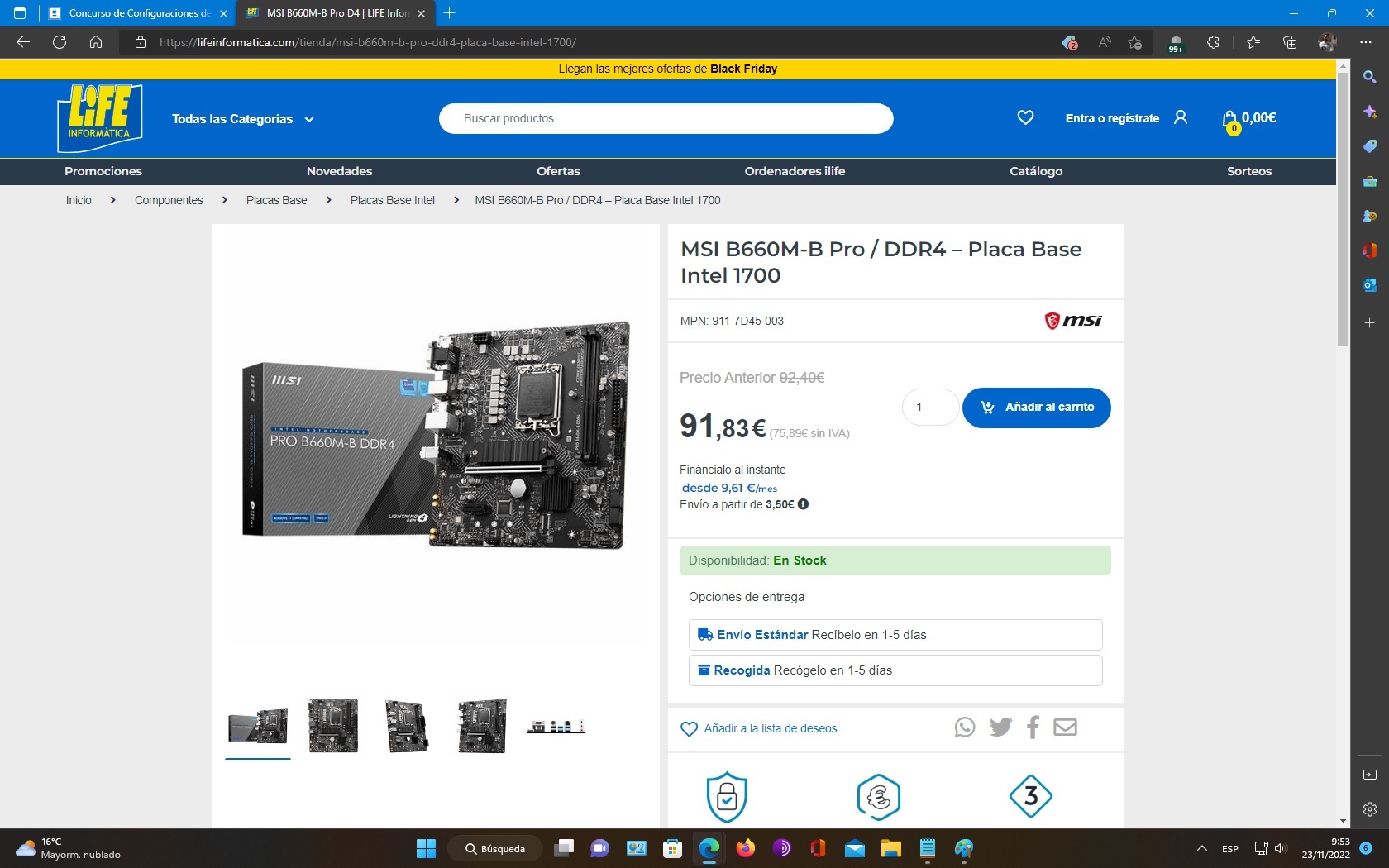
Task: Open the Ofertas menu item
Action: pyautogui.click(x=558, y=171)
